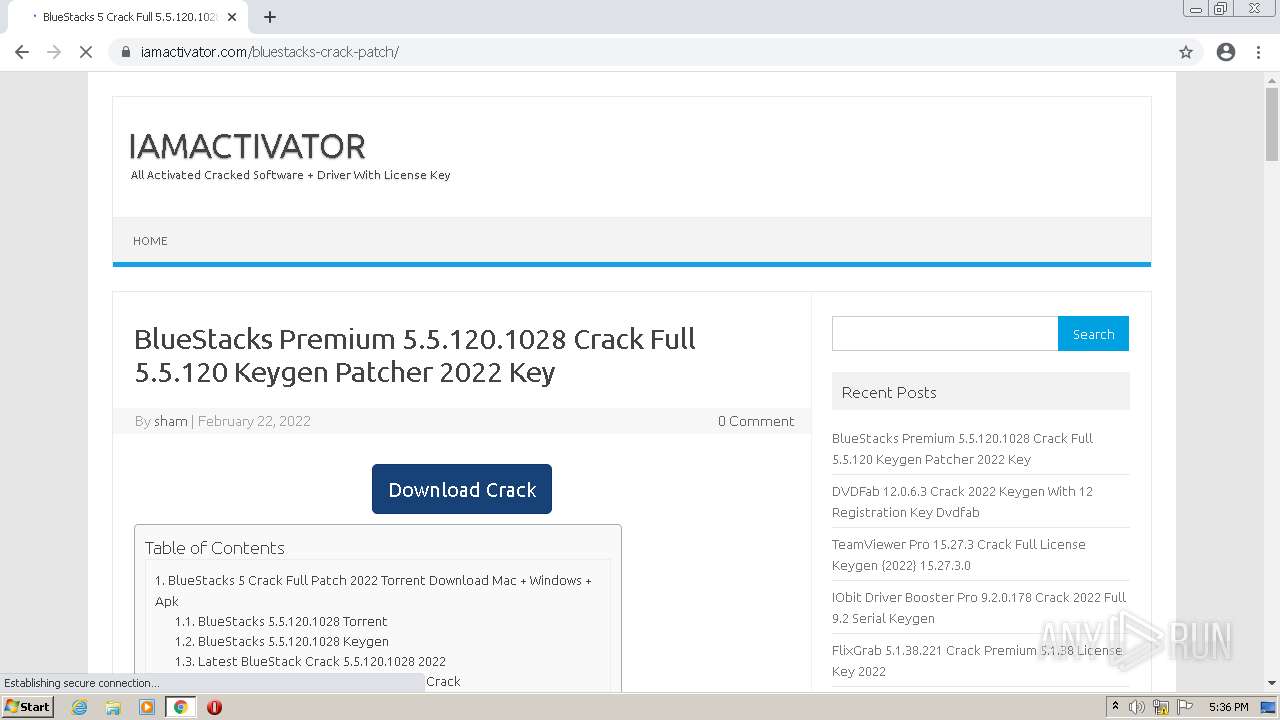Open the media player taskbar icon

[147, 707]
